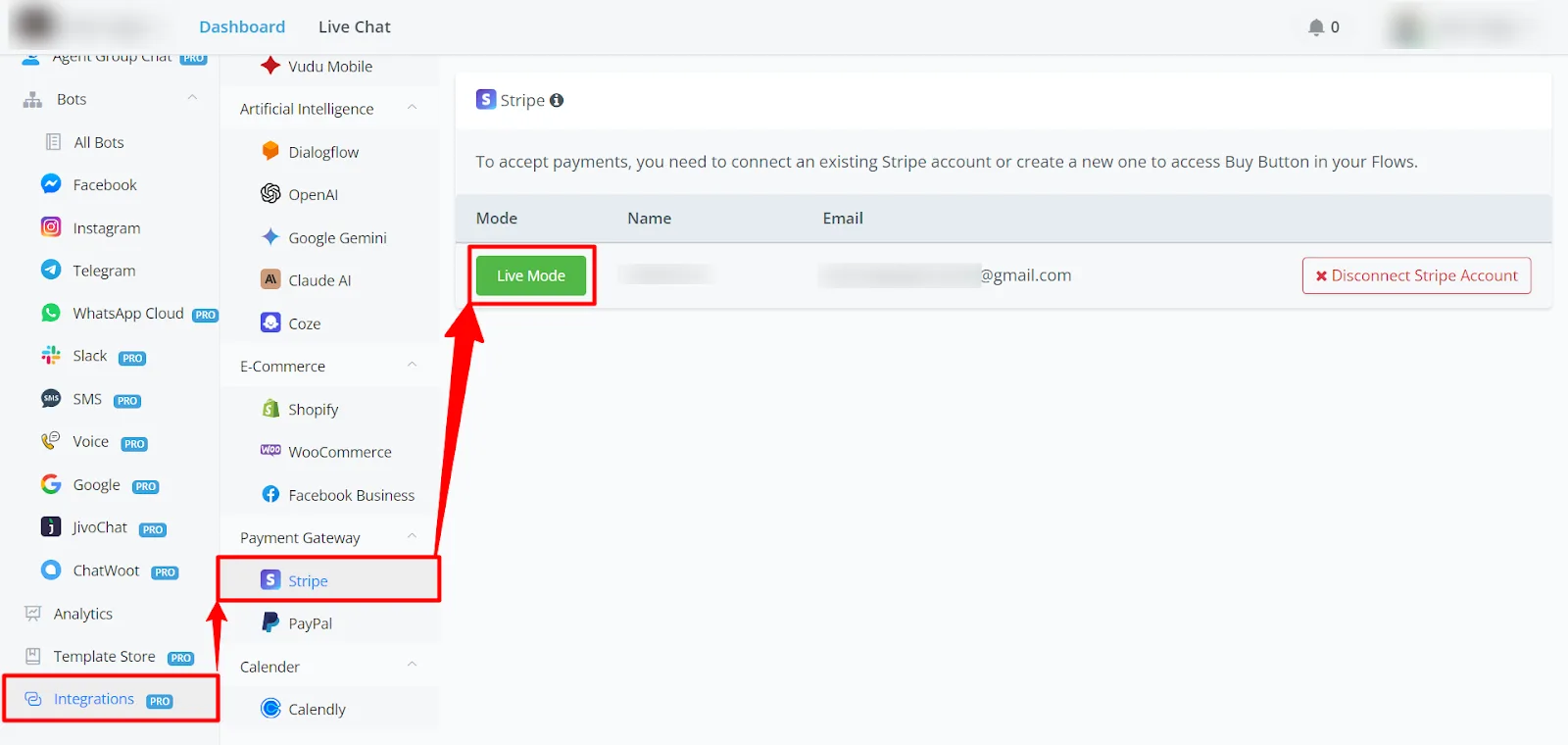Screen dimensions: 1568x745
Task: Click the All Bots list icon
Action: coord(53,142)
